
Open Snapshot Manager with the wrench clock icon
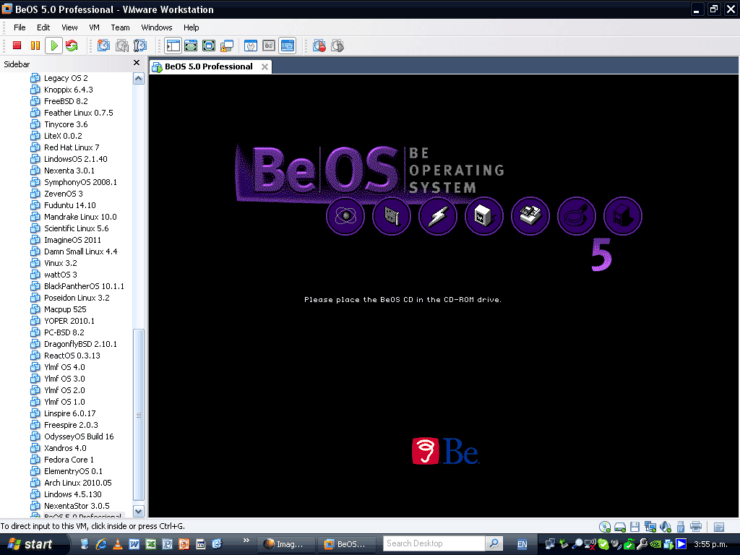[x=140, y=45]
